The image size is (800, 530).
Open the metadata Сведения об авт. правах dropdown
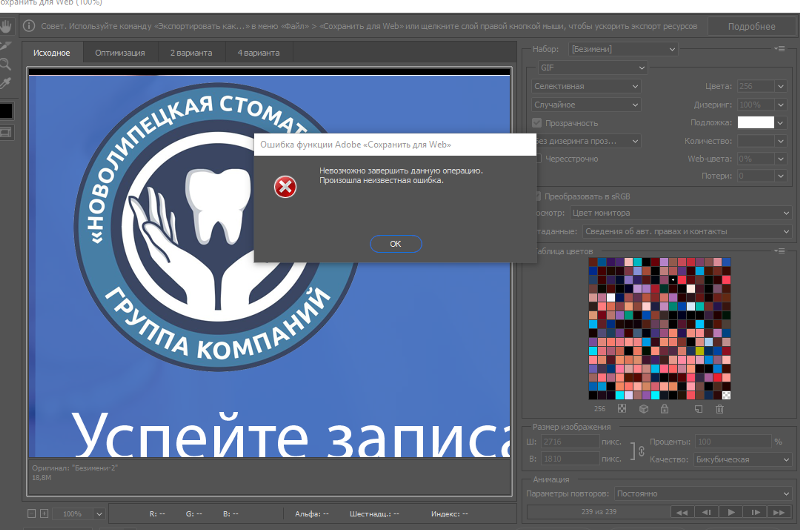point(687,231)
